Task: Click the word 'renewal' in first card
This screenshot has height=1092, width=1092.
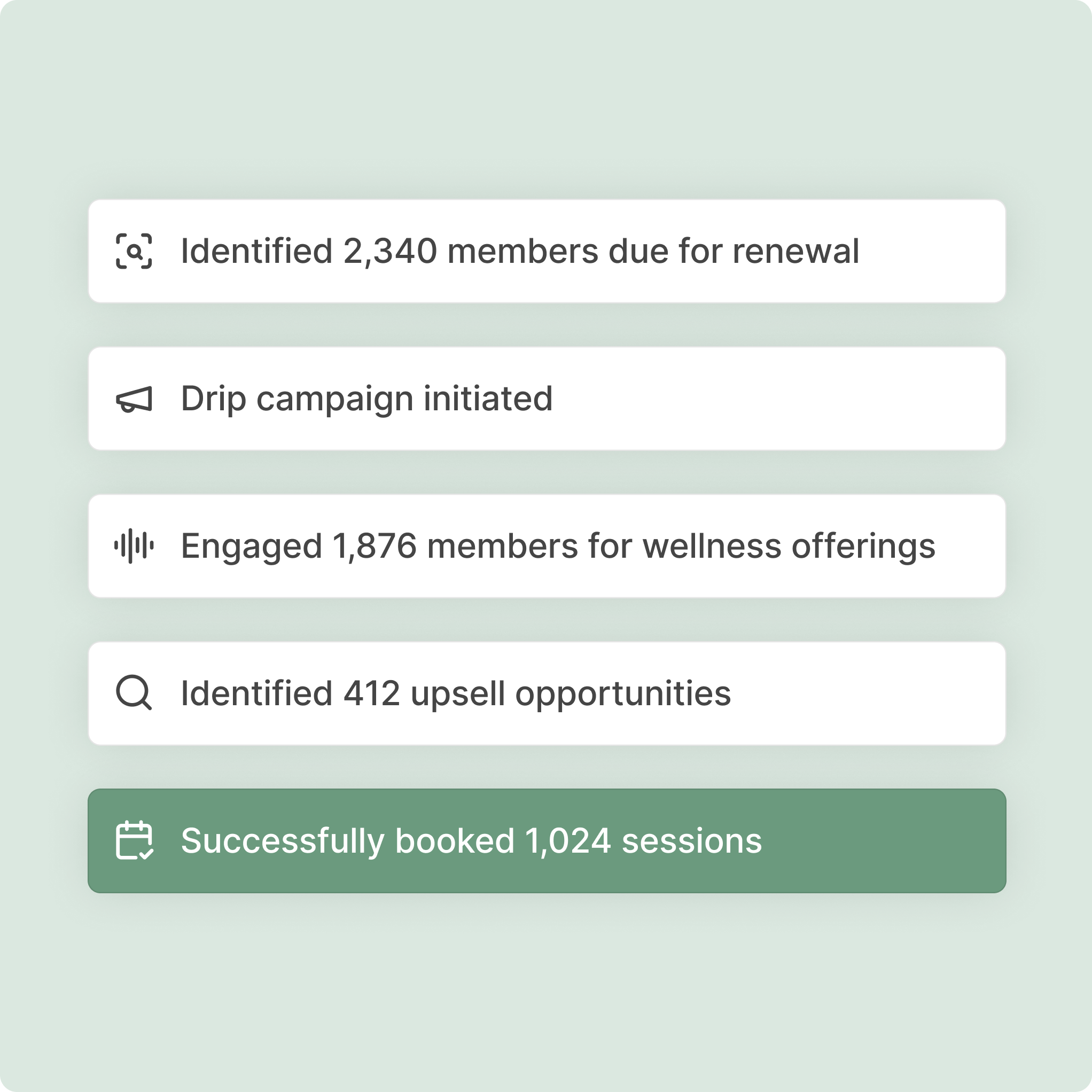Action: (796, 251)
